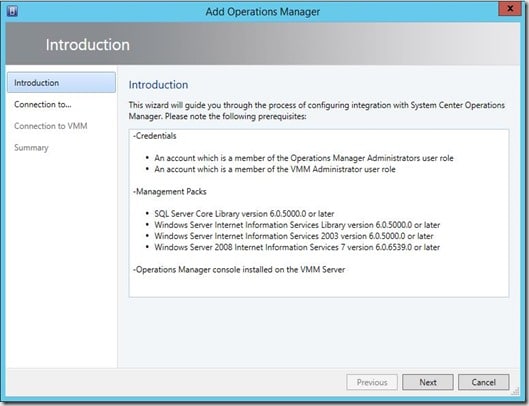Screen dimensions: 529x406
Task: Open the Connection to... wizard step
Action: click(43, 104)
